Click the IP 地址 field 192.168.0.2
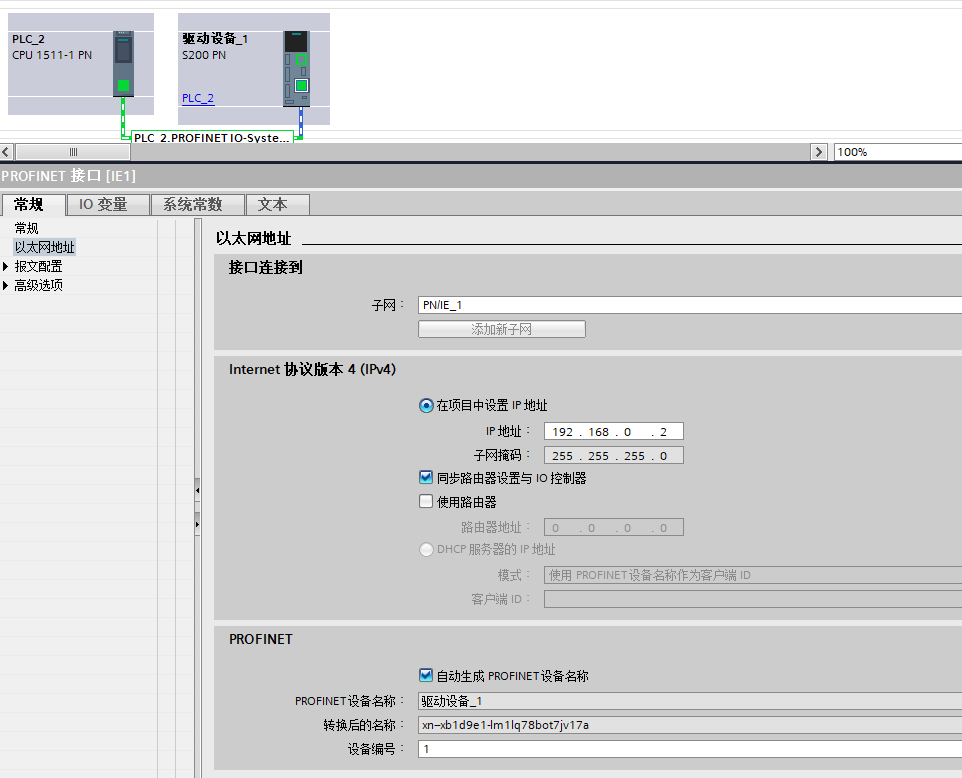The image size is (962, 778). [614, 431]
